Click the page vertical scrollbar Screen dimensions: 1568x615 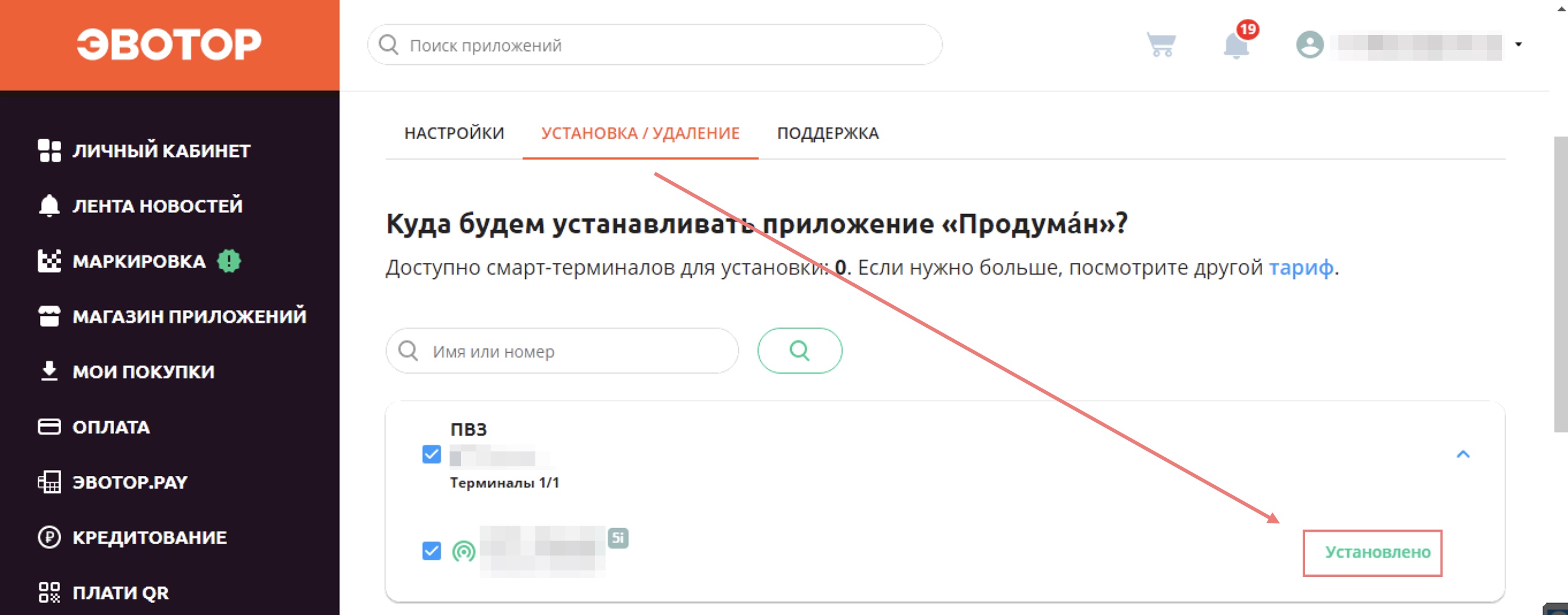pyautogui.click(x=1561, y=284)
